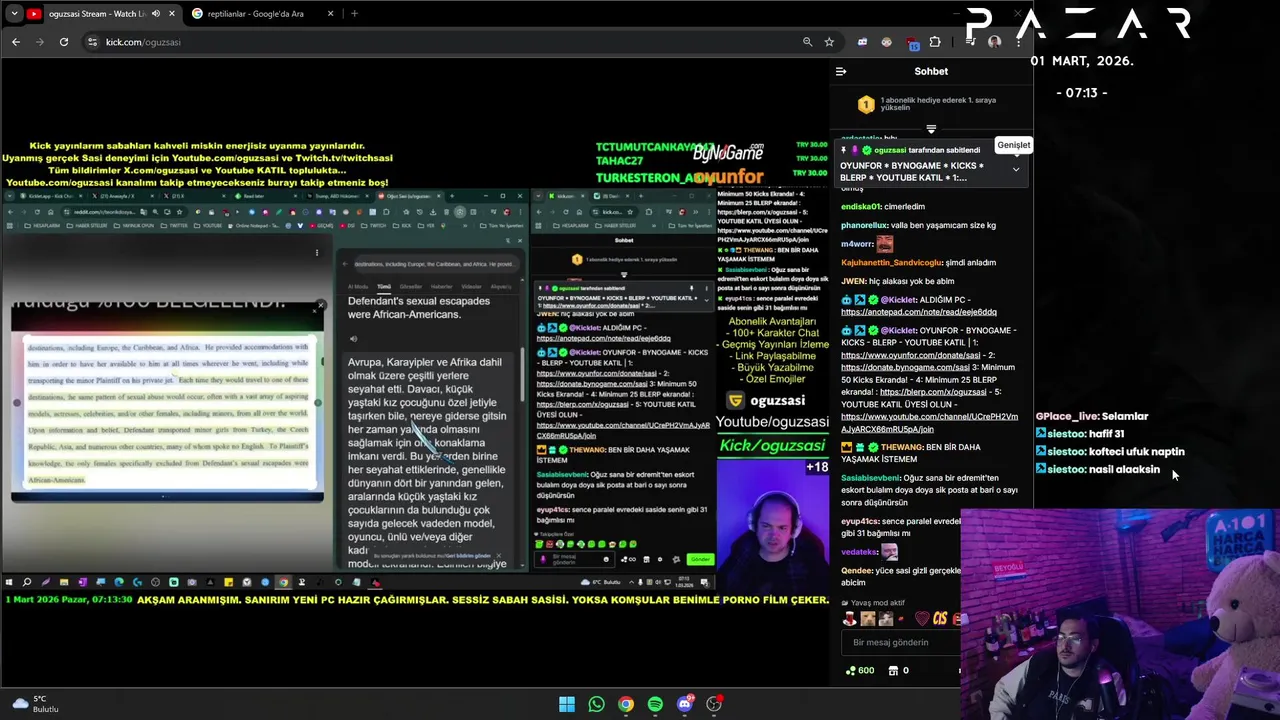Insert the yellow CIS emote
Screen dimensions: 1280x720
pos(940,619)
